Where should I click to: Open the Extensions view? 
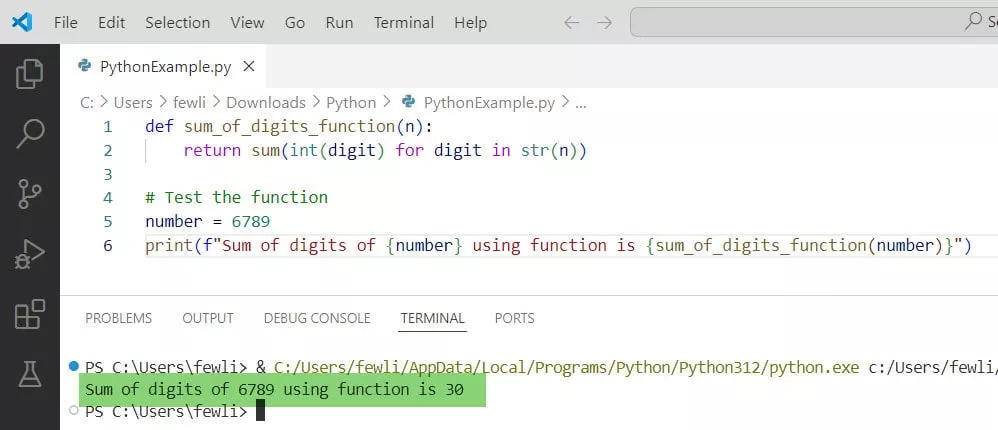coord(30,315)
